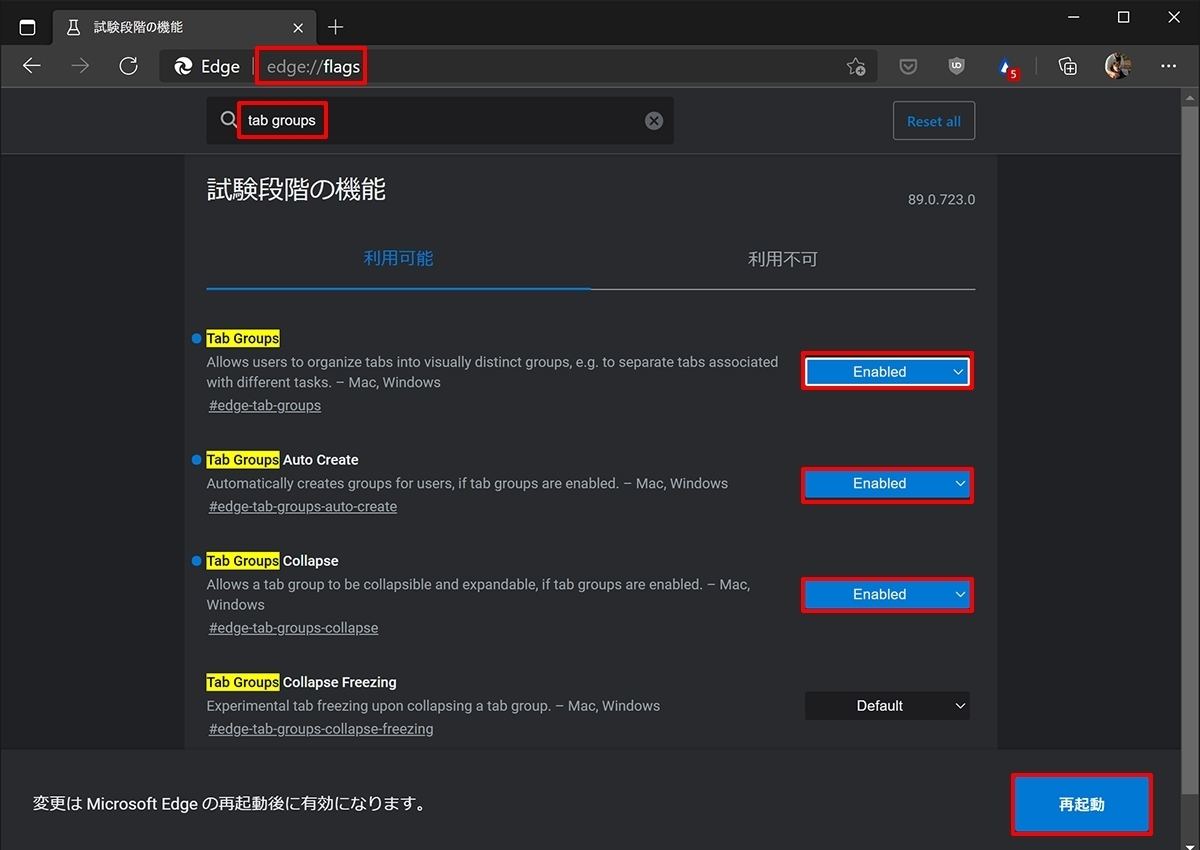Image resolution: width=1200 pixels, height=850 pixels.
Task: Click the version number 89.0.723.0
Action: [941, 200]
